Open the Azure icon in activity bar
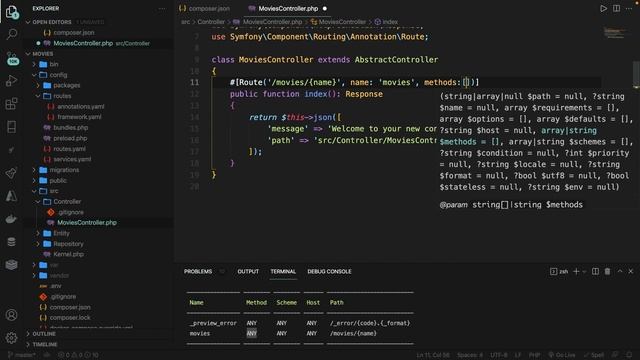 [x=11, y=196]
